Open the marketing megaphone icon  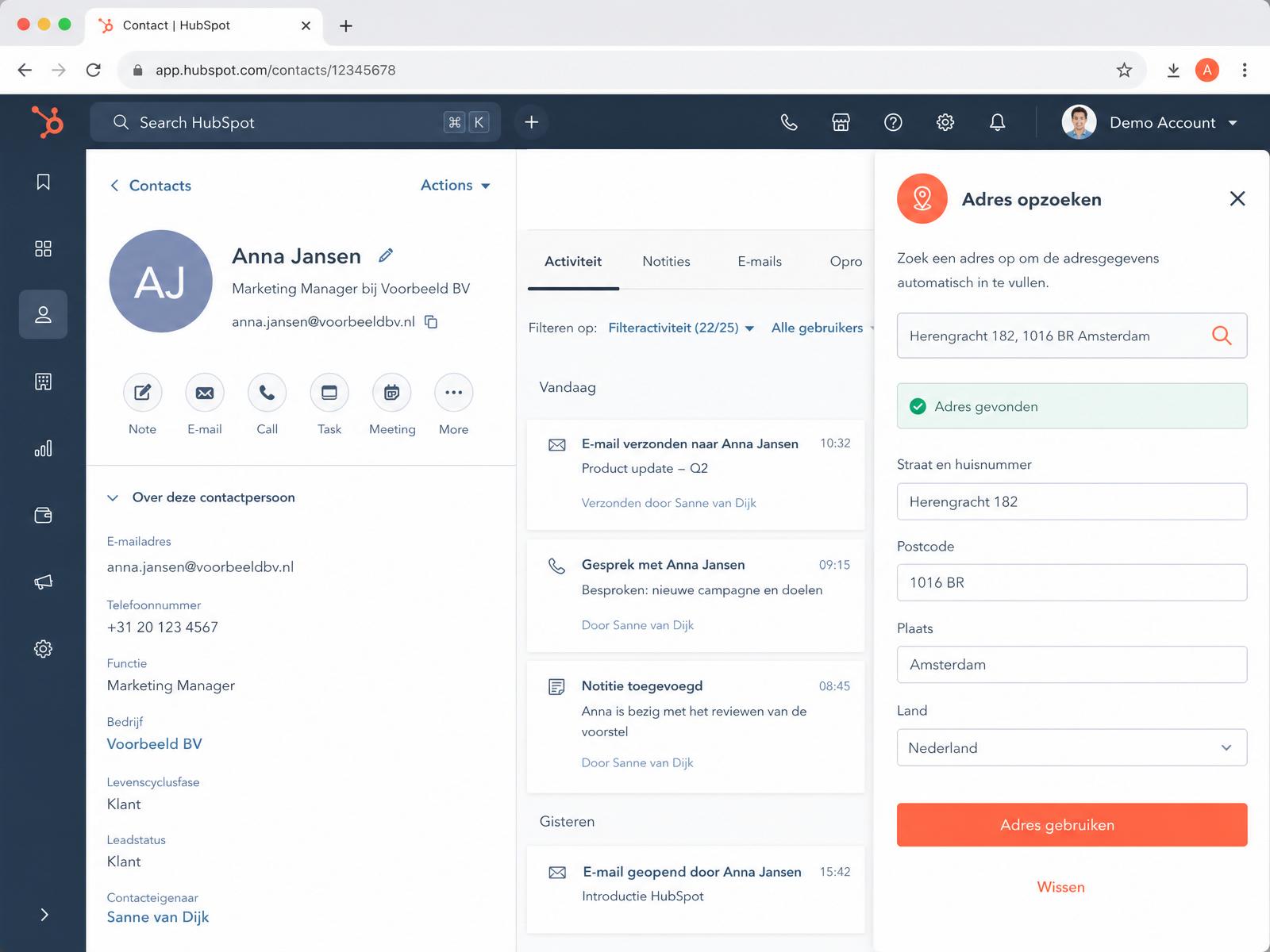pyautogui.click(x=44, y=582)
